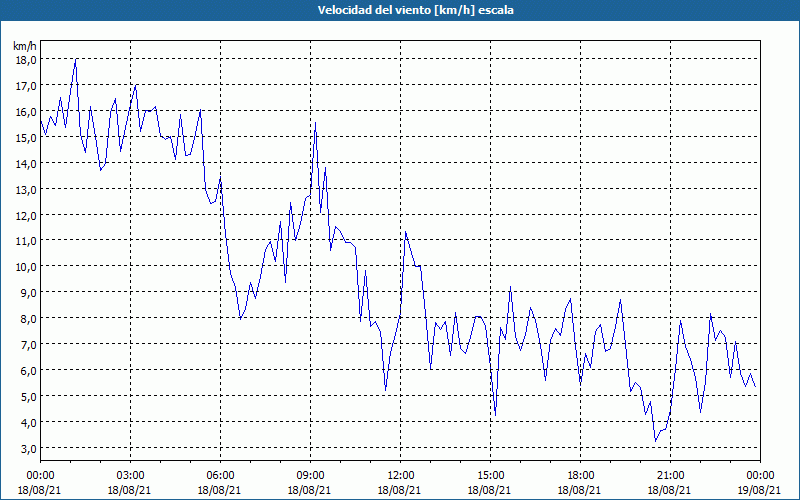This screenshot has height=500, width=800.
Task: Click the 13,0 y-axis value
Action: click(26, 190)
